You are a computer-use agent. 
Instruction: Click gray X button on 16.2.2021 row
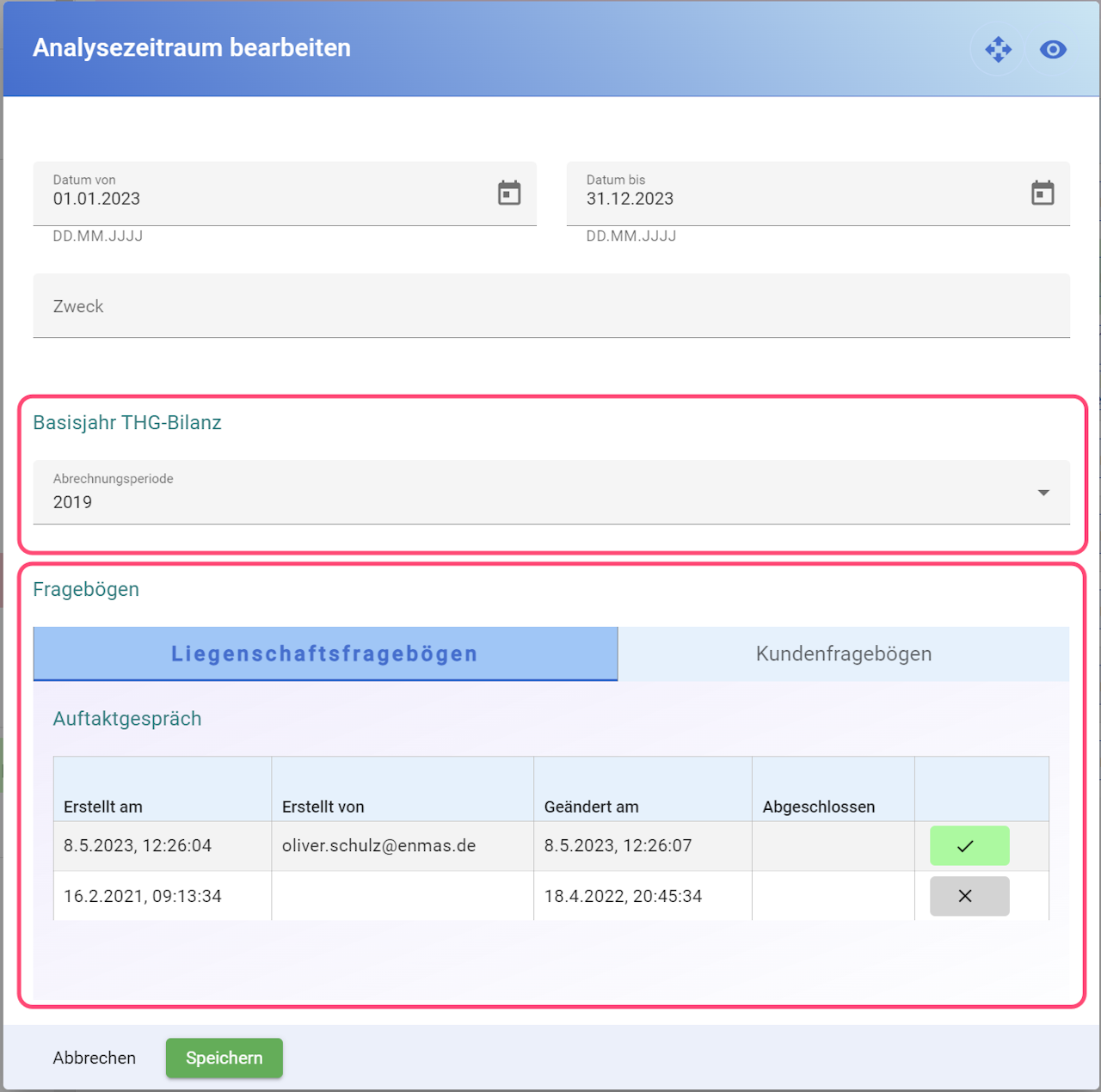[969, 896]
